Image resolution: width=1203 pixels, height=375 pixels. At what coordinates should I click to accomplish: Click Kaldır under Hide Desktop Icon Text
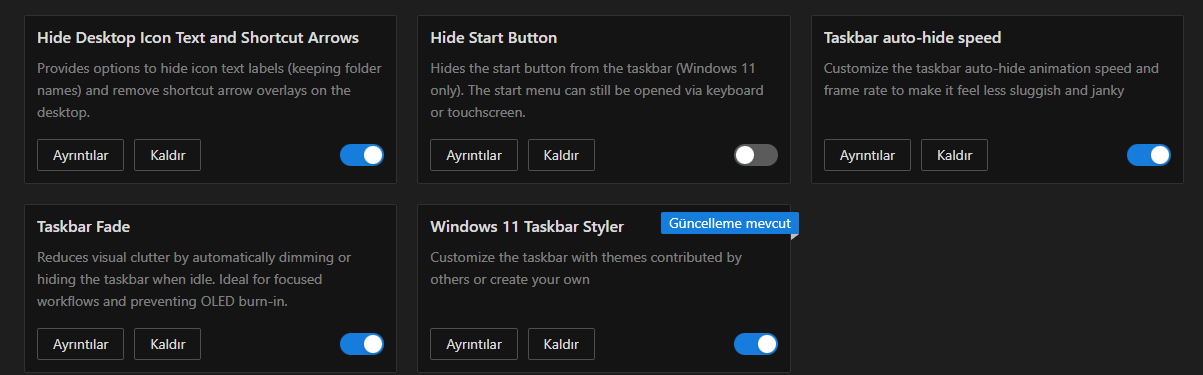167,155
